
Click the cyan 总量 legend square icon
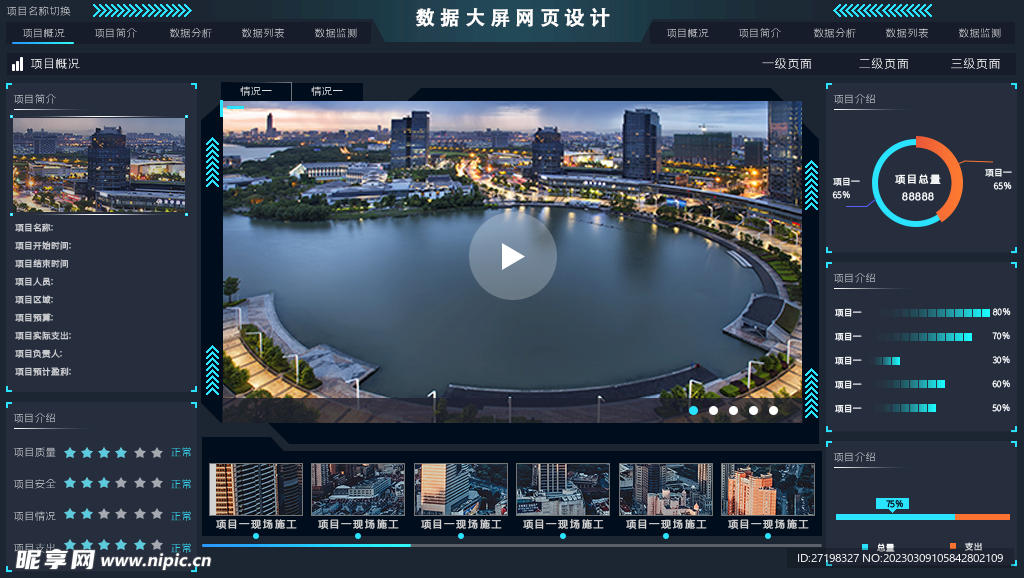[x=865, y=546]
